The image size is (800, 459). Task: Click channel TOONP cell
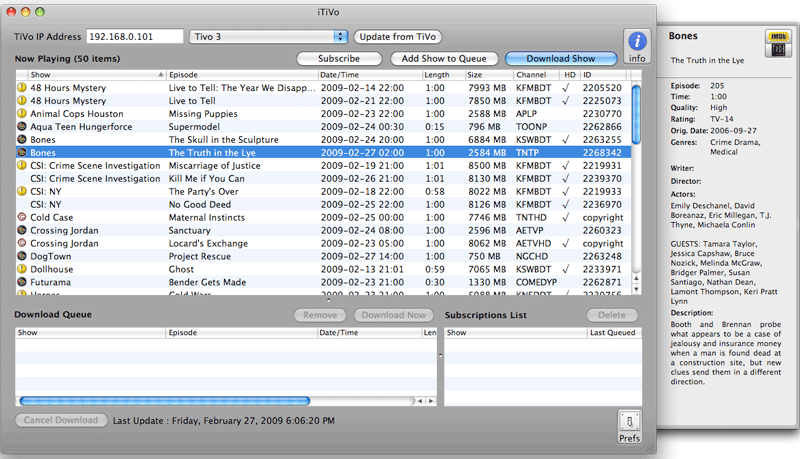point(531,126)
